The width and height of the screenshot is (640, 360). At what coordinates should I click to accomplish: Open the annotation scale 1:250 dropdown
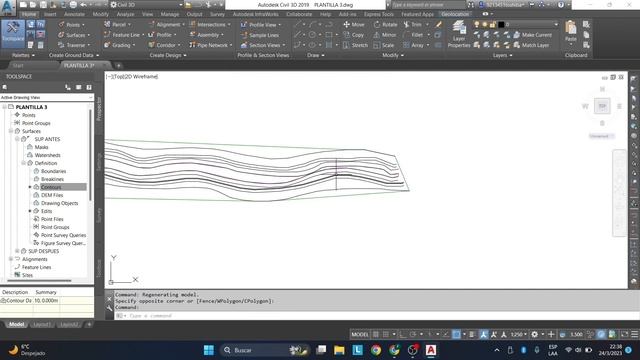coord(519,334)
